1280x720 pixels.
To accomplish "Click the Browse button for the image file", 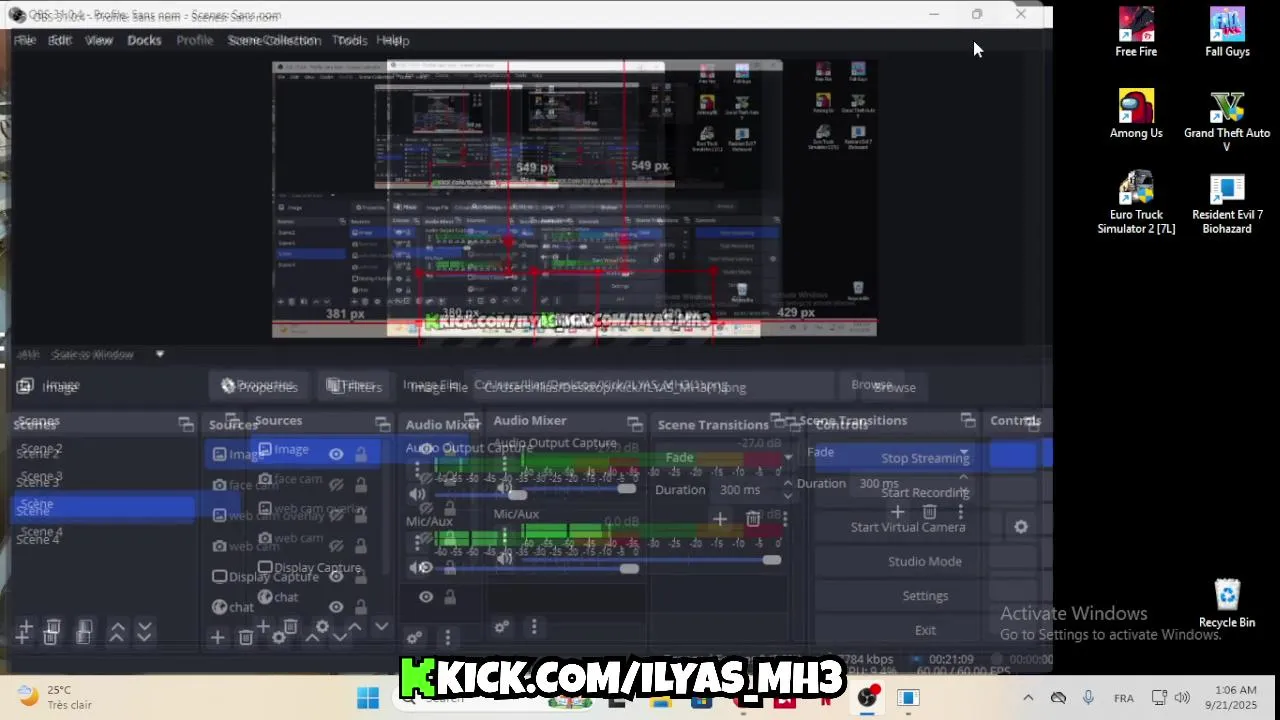I will 884,386.
